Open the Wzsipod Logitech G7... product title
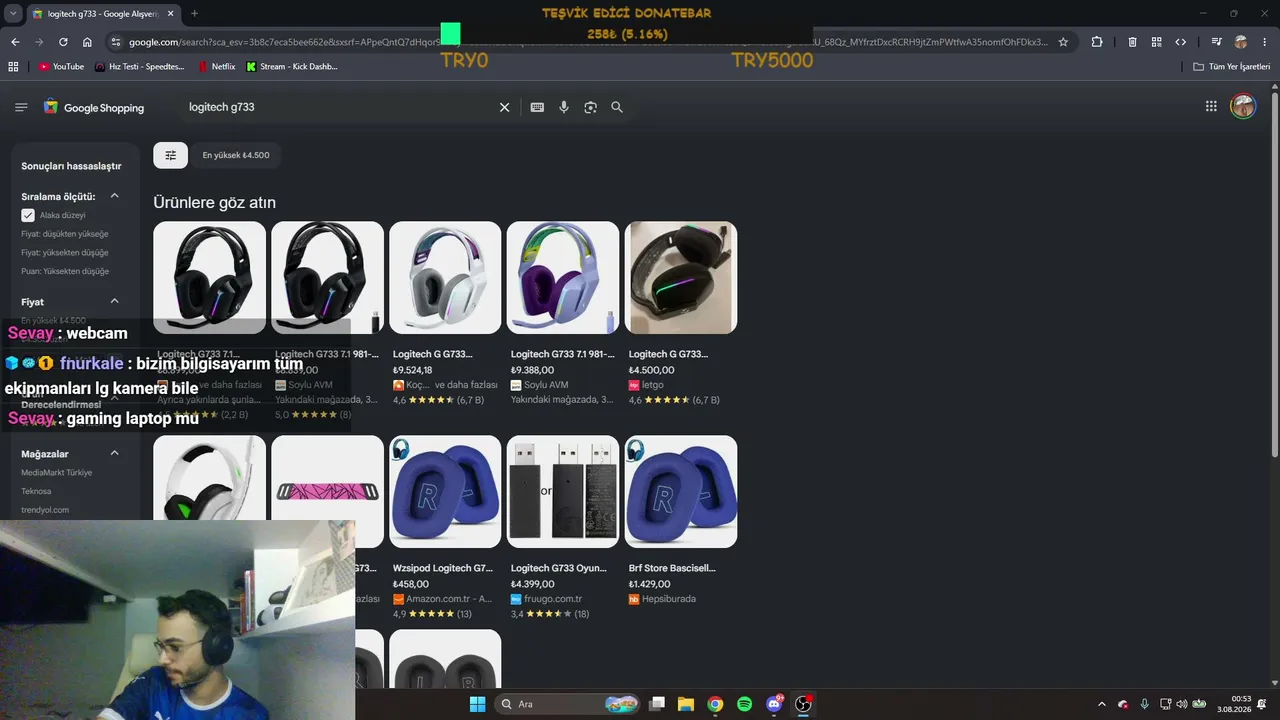 tap(443, 568)
